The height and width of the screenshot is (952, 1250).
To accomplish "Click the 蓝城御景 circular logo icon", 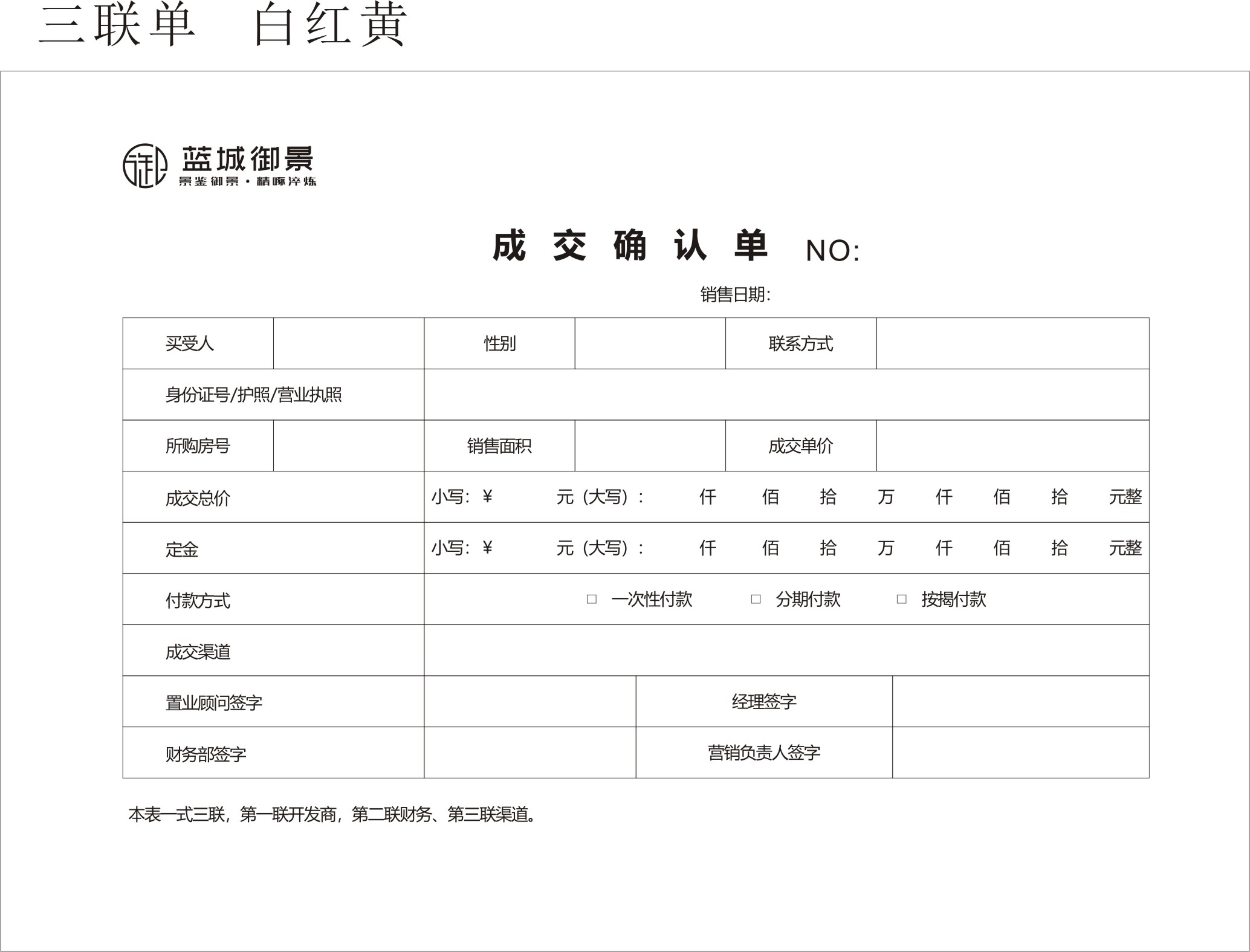I will [x=145, y=166].
